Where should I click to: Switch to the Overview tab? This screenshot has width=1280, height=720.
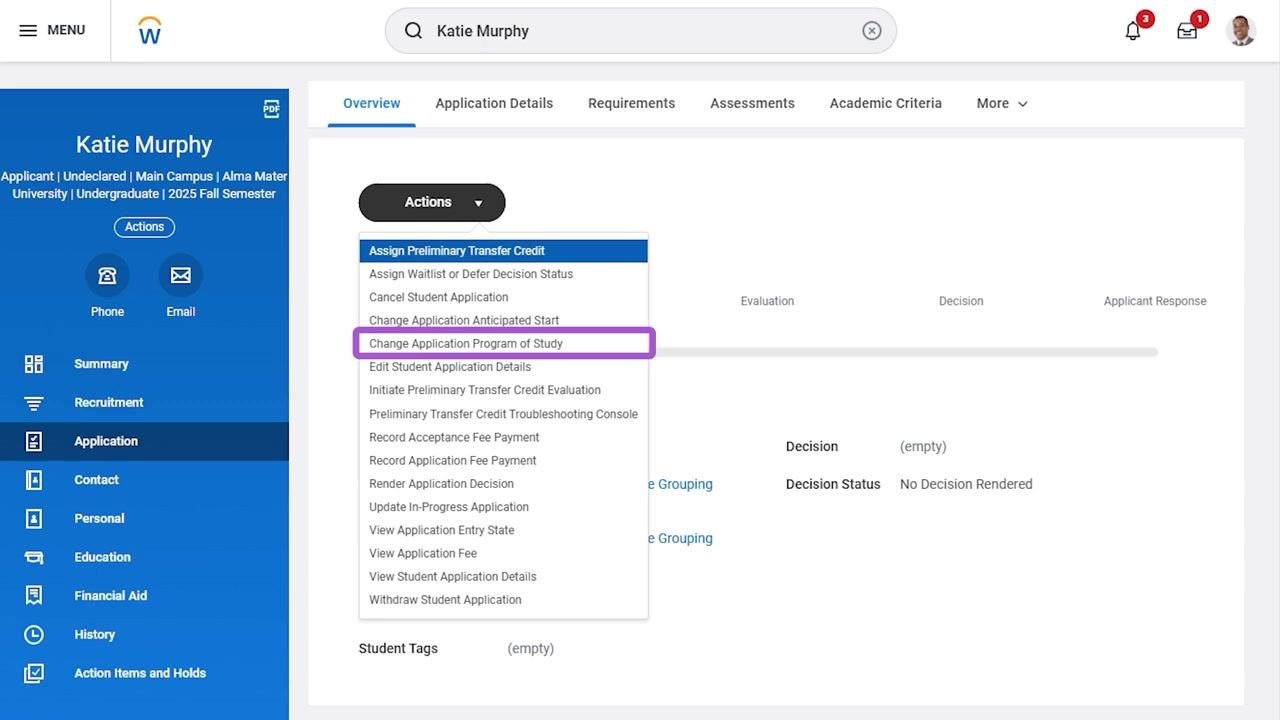tap(372, 103)
